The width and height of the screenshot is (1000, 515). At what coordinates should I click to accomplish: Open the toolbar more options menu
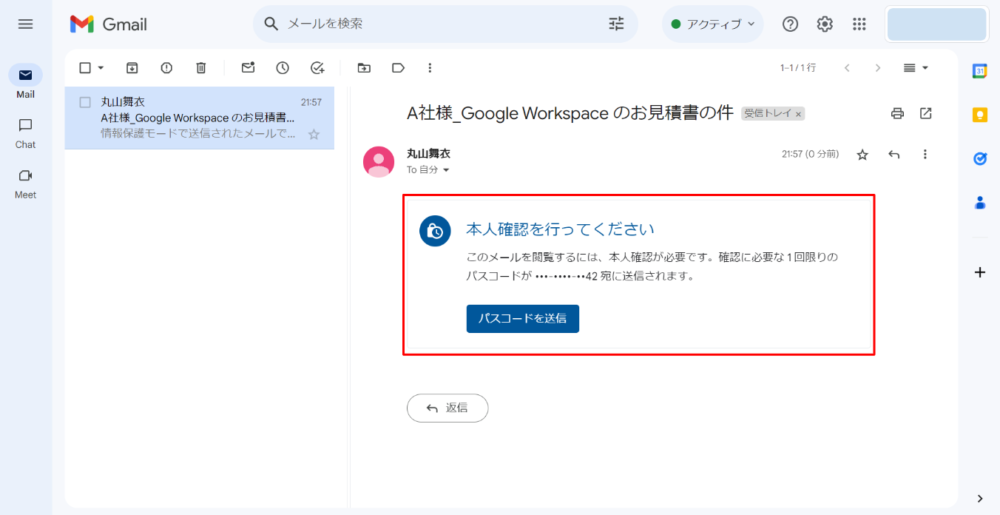click(430, 68)
